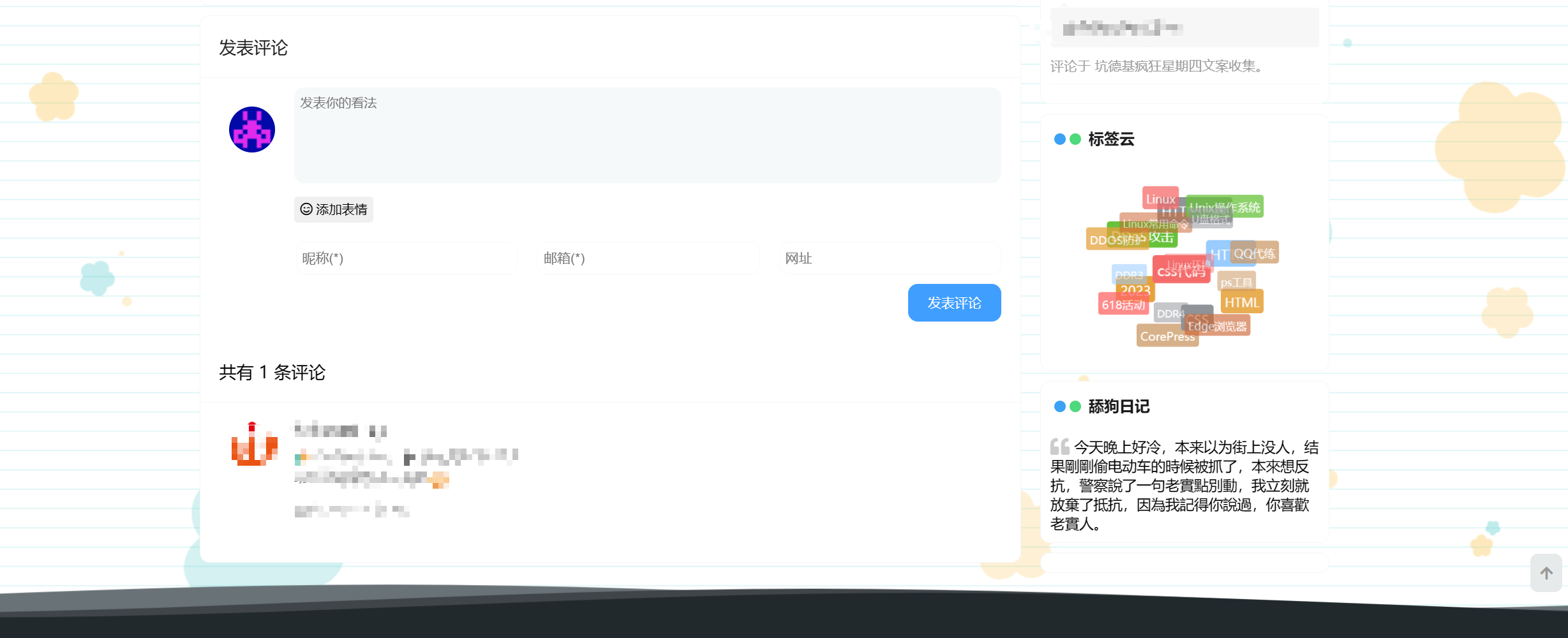Click the 昵称 nickname input field
The height and width of the screenshot is (638, 1568).
point(407,258)
